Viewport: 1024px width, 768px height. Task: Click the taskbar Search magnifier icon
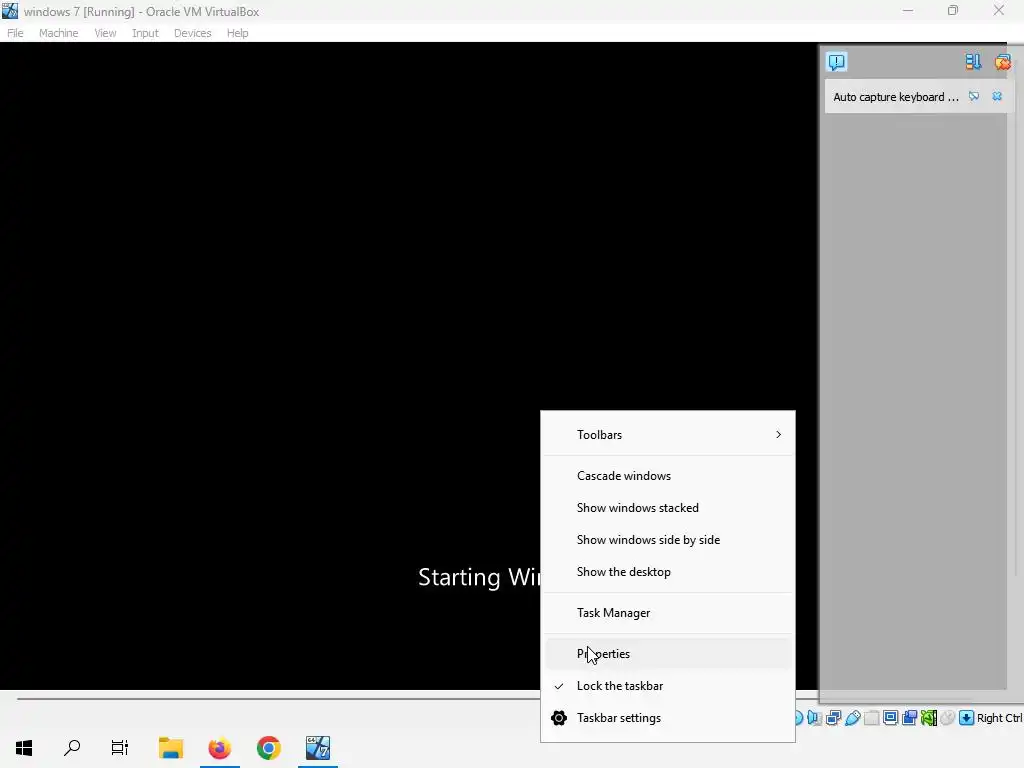coord(72,748)
